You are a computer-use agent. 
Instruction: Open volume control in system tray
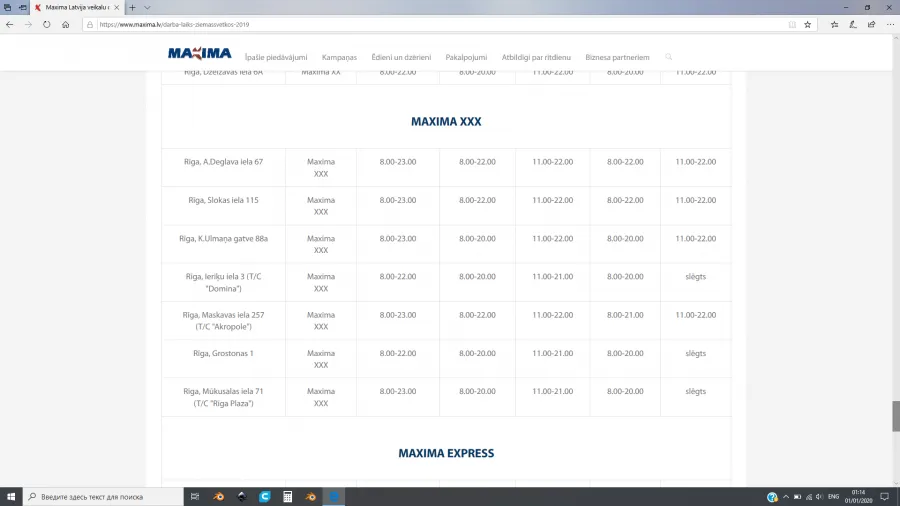[819, 497]
